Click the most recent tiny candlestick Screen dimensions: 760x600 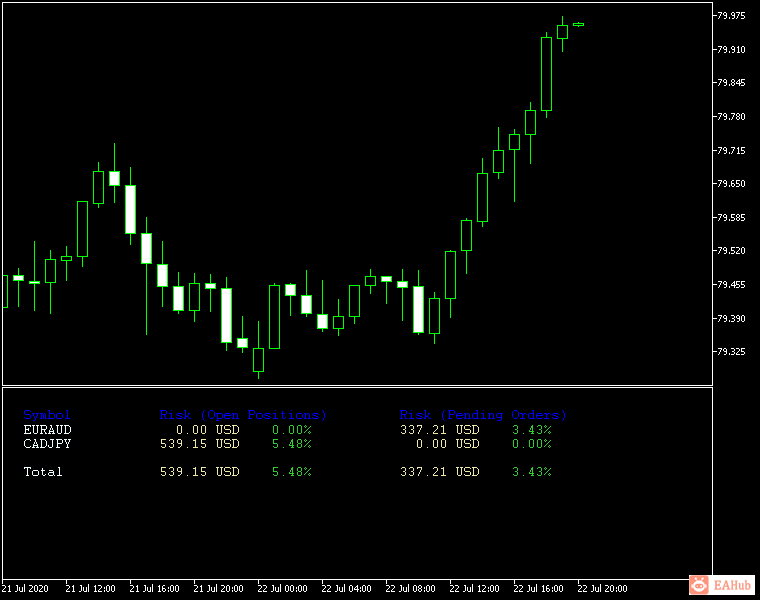tap(578, 24)
